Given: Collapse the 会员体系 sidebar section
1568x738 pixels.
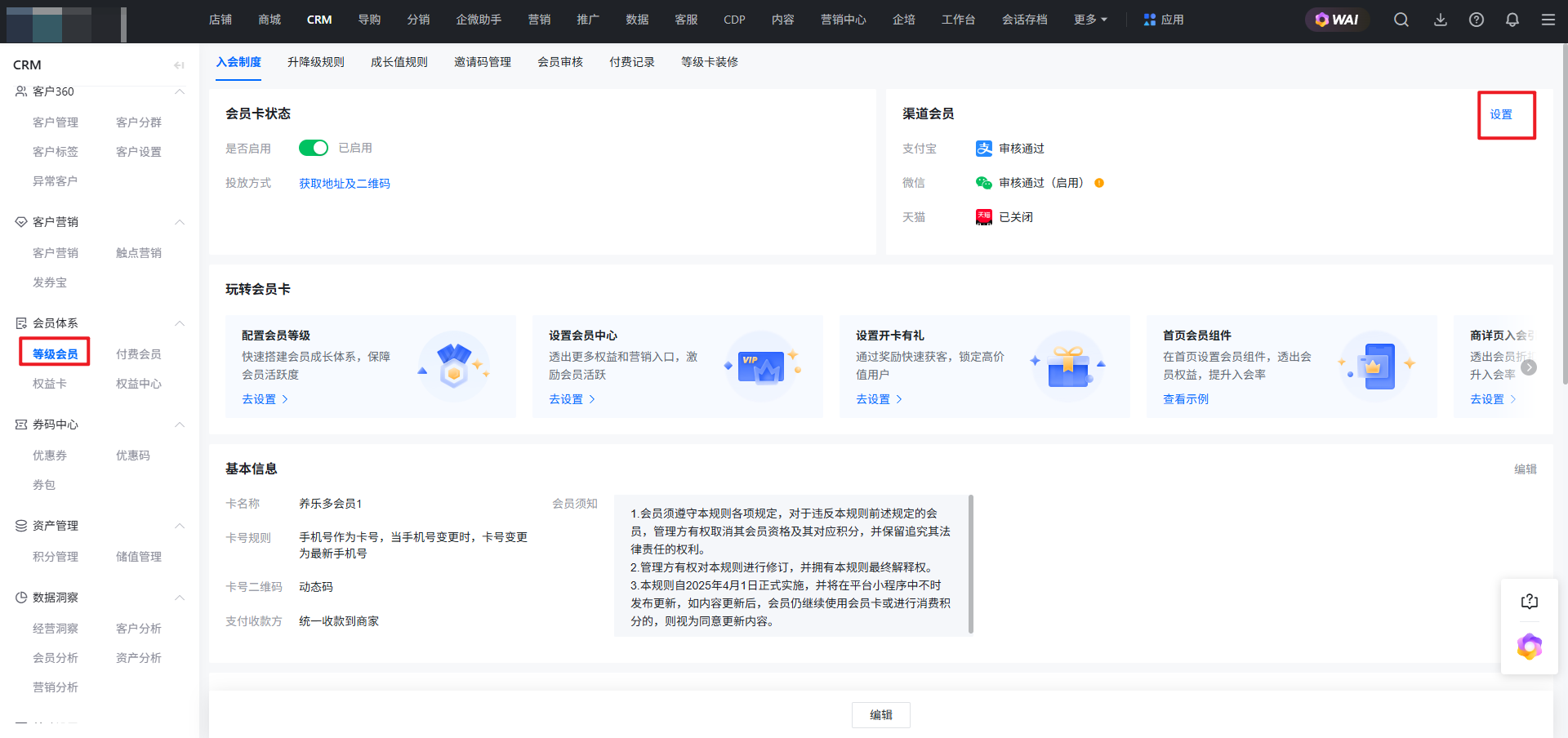Looking at the screenshot, I should point(180,323).
